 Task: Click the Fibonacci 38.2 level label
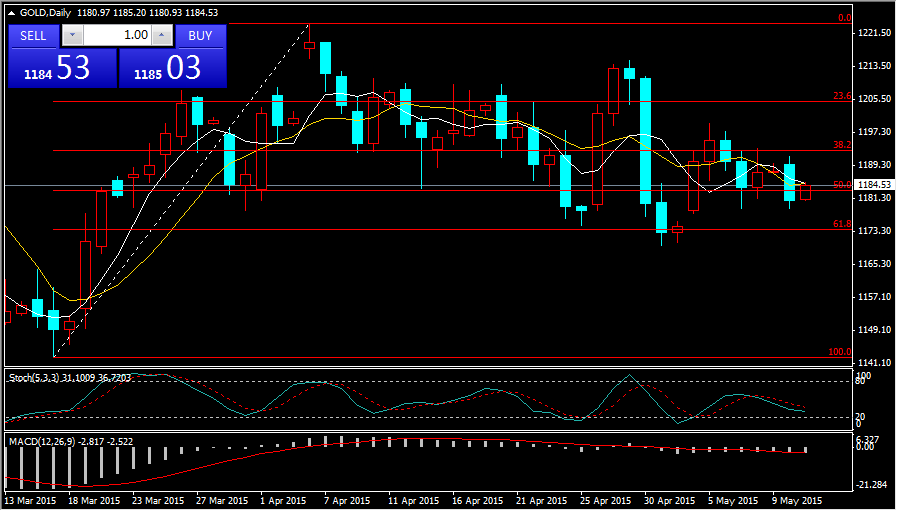coord(841,145)
